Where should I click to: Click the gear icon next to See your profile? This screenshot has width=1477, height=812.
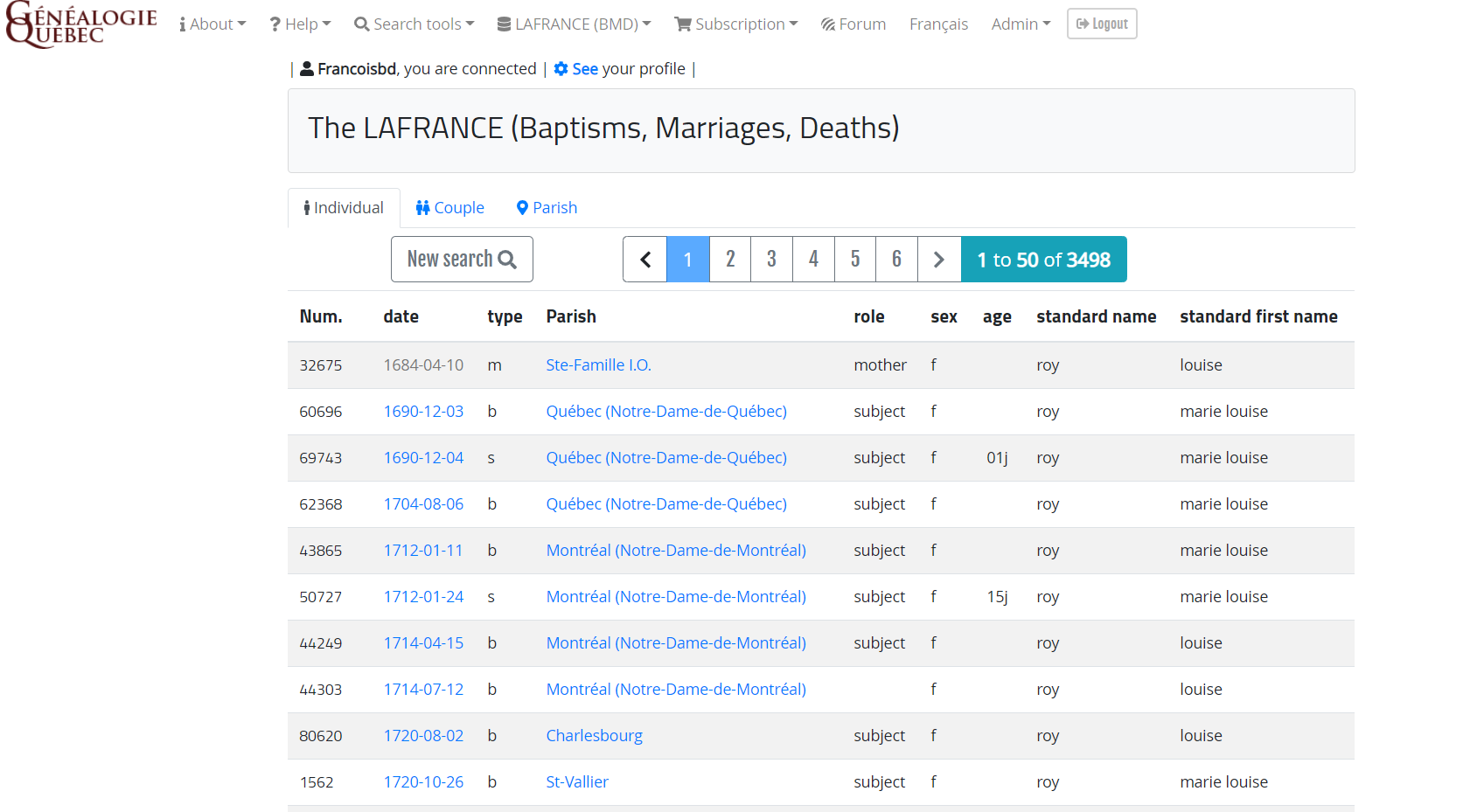point(561,69)
